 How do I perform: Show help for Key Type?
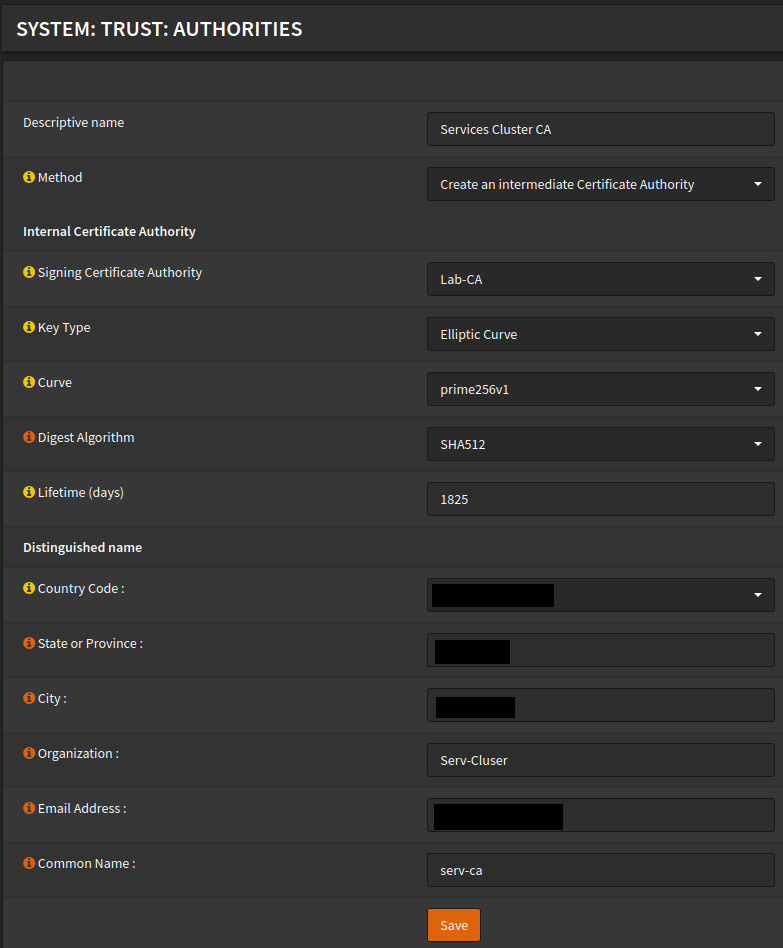(x=29, y=328)
